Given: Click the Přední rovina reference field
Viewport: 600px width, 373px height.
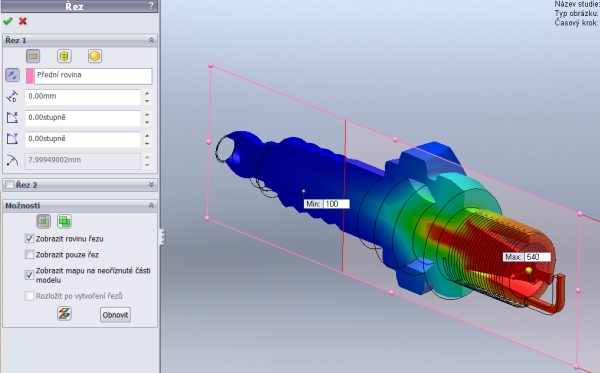Looking at the screenshot, I should [x=93, y=76].
